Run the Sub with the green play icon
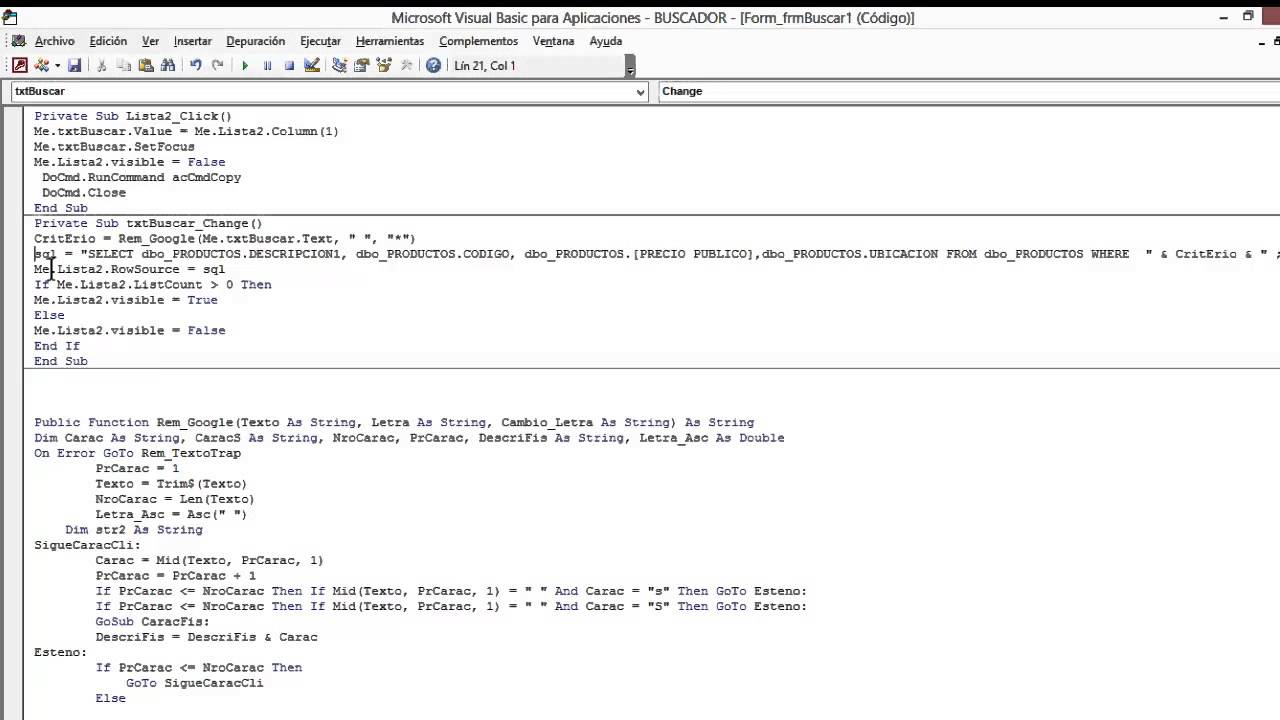The width and height of the screenshot is (1280, 720). click(245, 65)
